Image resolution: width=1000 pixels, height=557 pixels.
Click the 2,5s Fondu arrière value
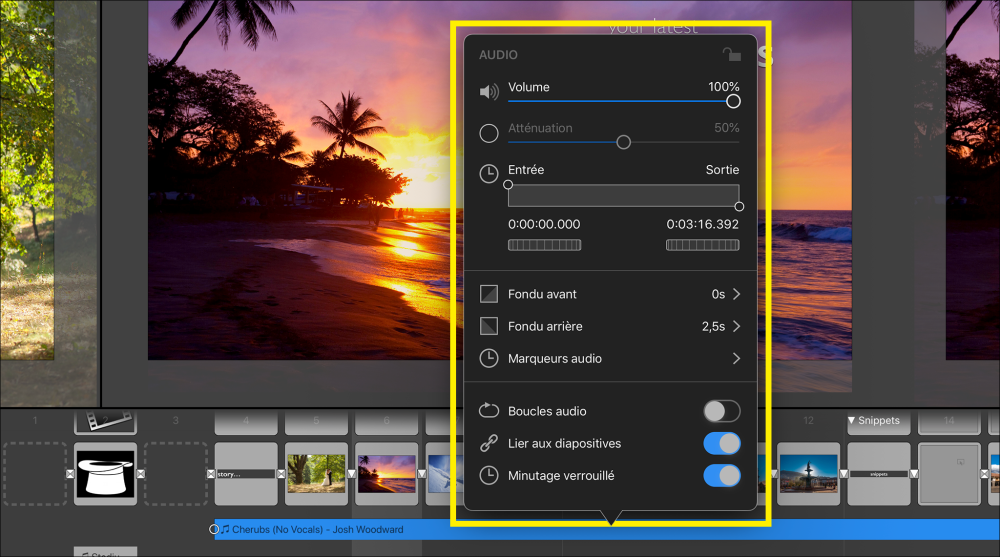point(714,326)
